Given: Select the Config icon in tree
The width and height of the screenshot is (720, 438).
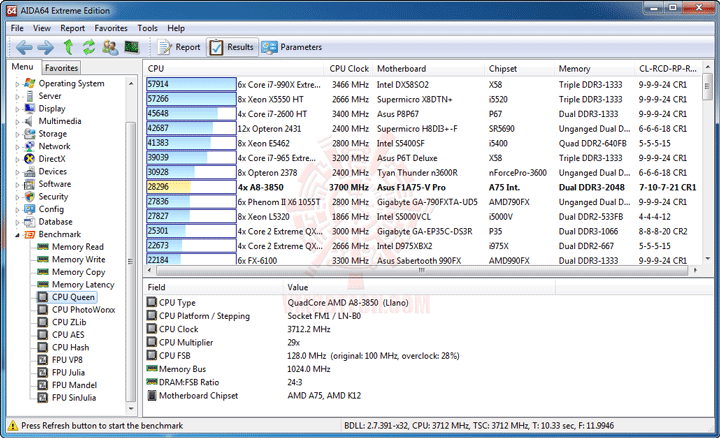Looking at the screenshot, I should click(29, 209).
